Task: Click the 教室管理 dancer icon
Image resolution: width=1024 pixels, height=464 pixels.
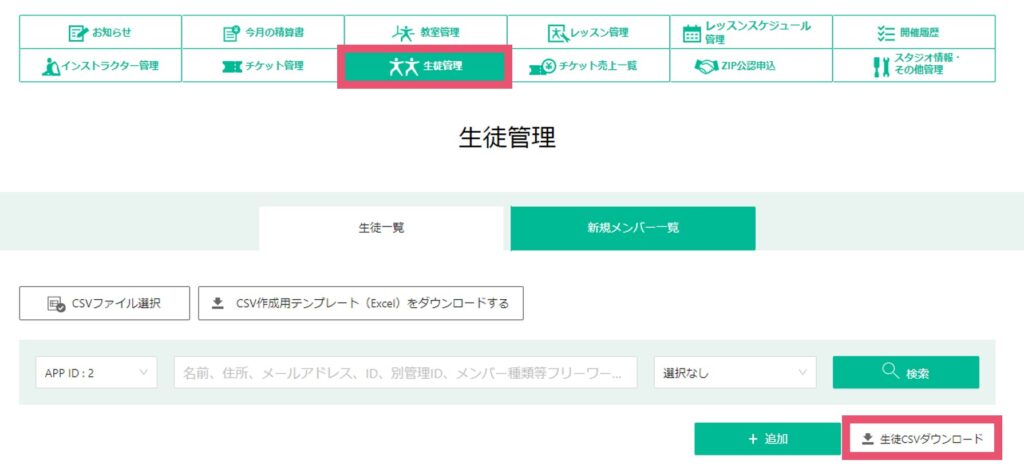Action: point(403,32)
